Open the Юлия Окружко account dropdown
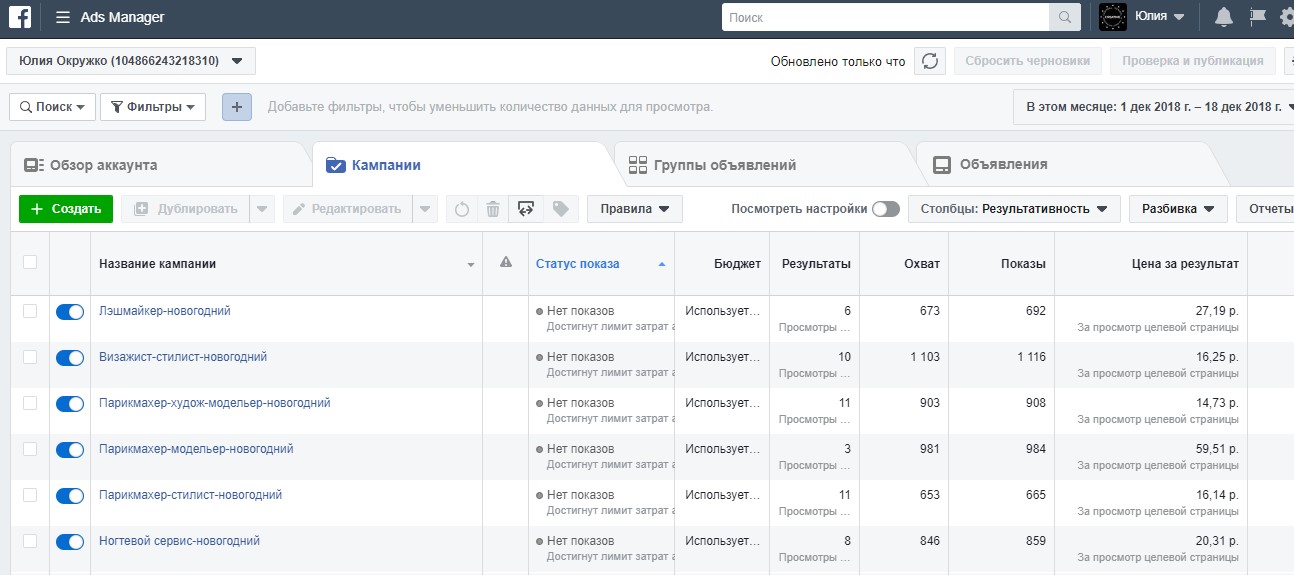1294x575 pixels. [130, 61]
